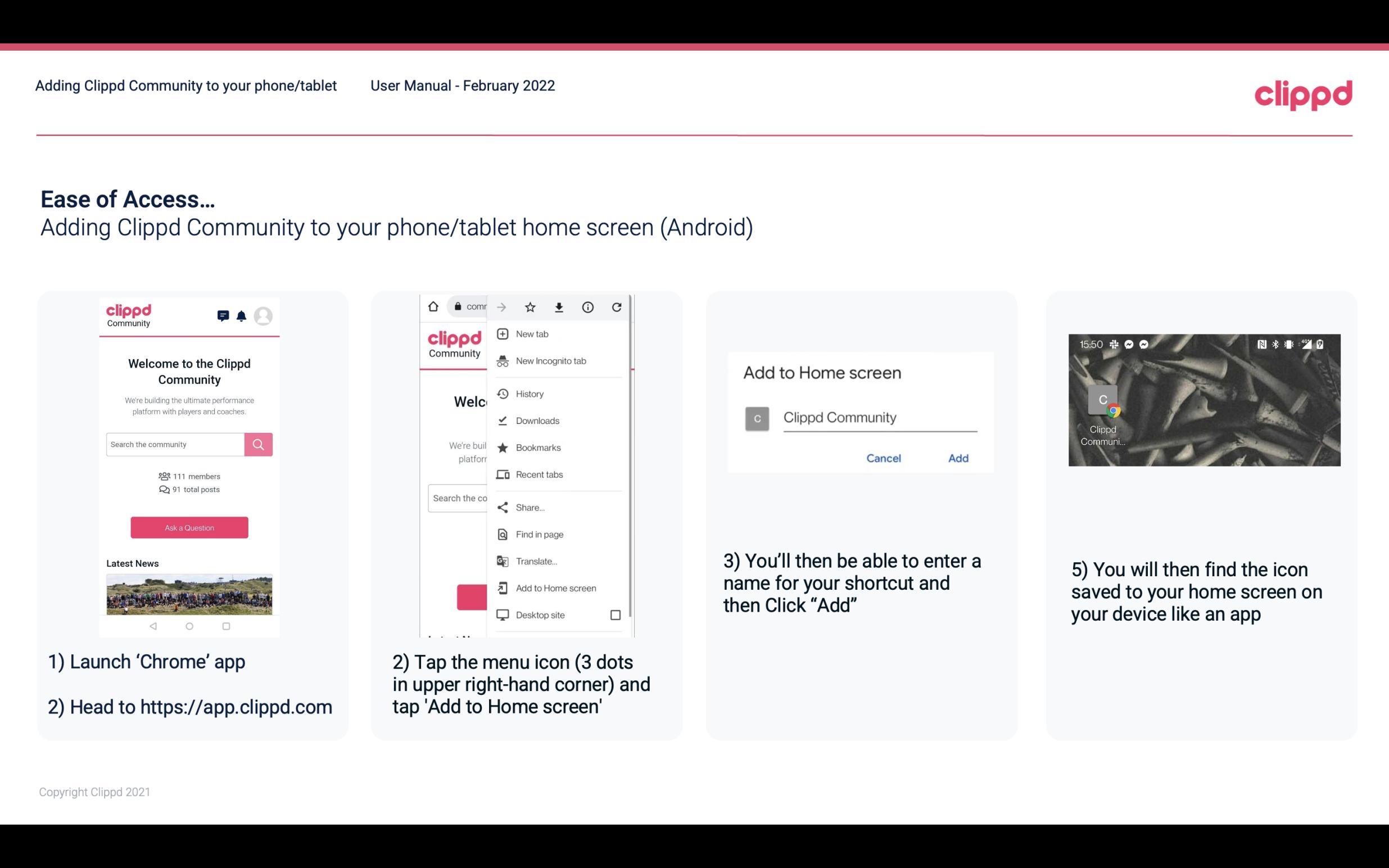1389x868 pixels.
Task: Expand the Recent tabs menu item
Action: click(538, 474)
